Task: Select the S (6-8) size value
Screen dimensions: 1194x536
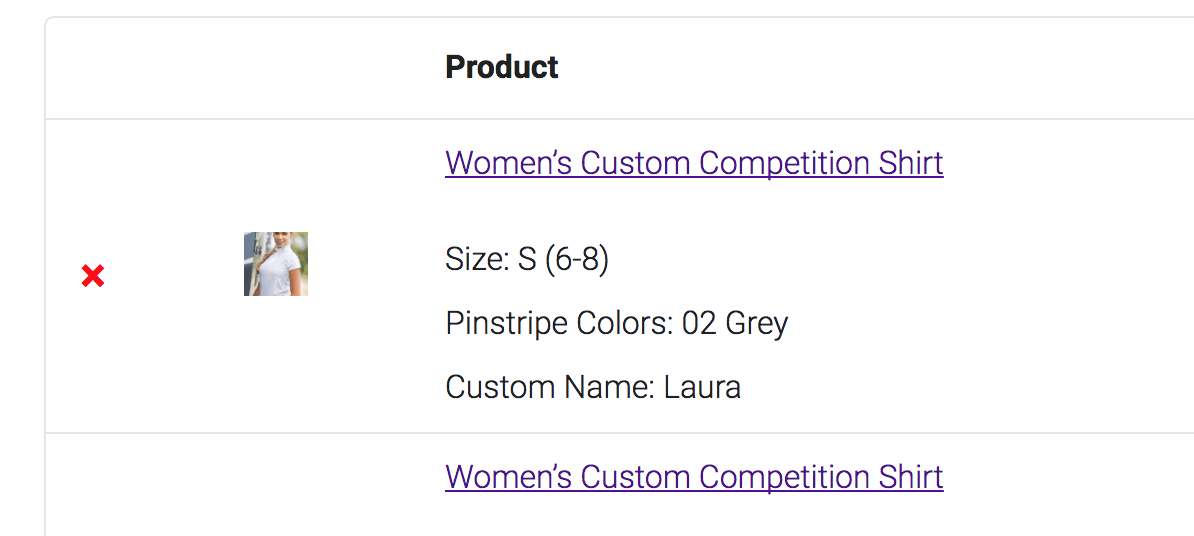Action: click(x=563, y=260)
